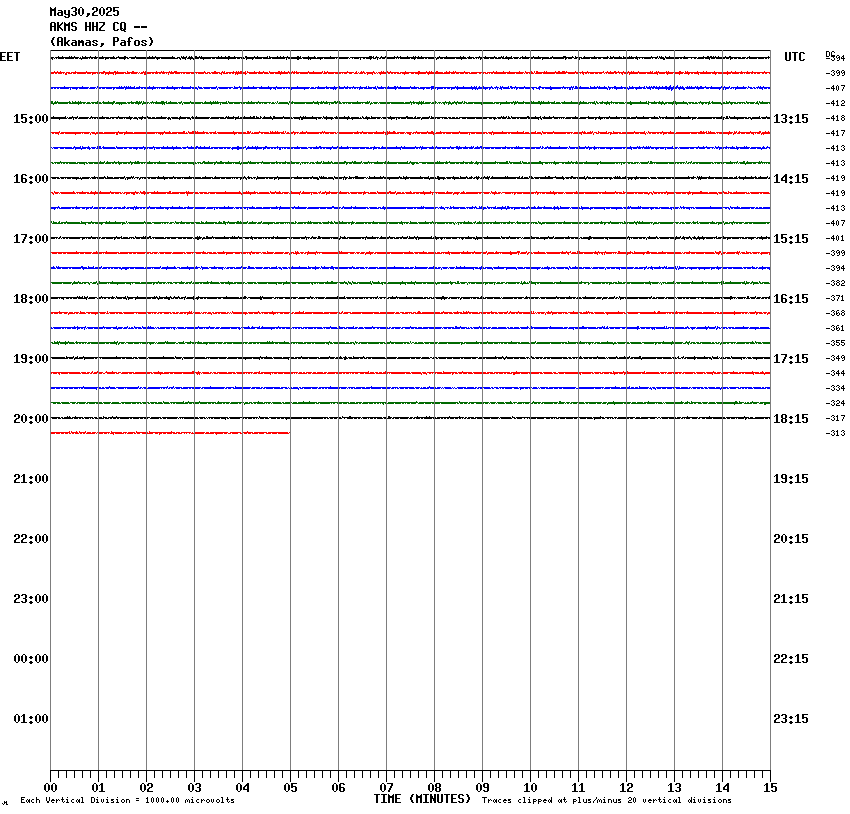
Task: Click the 10 minute tick label
Action: coord(530,788)
